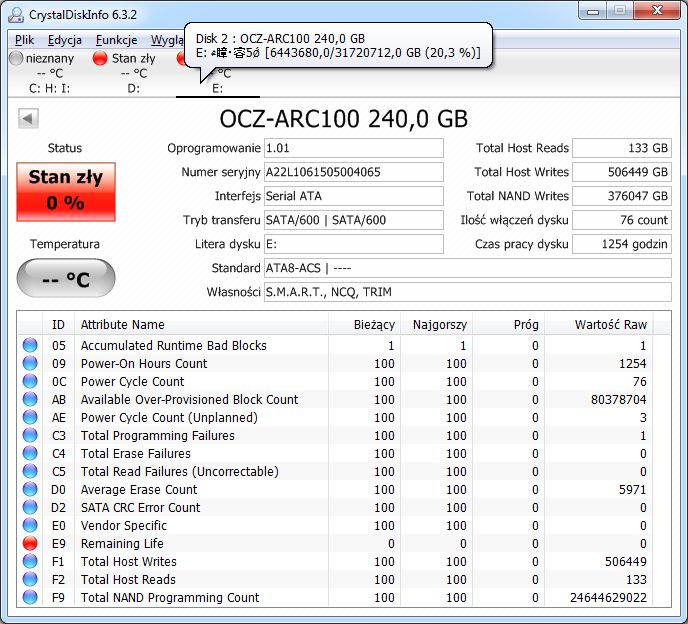
Task: Go to previous disk with left arrow
Action: click(29, 118)
